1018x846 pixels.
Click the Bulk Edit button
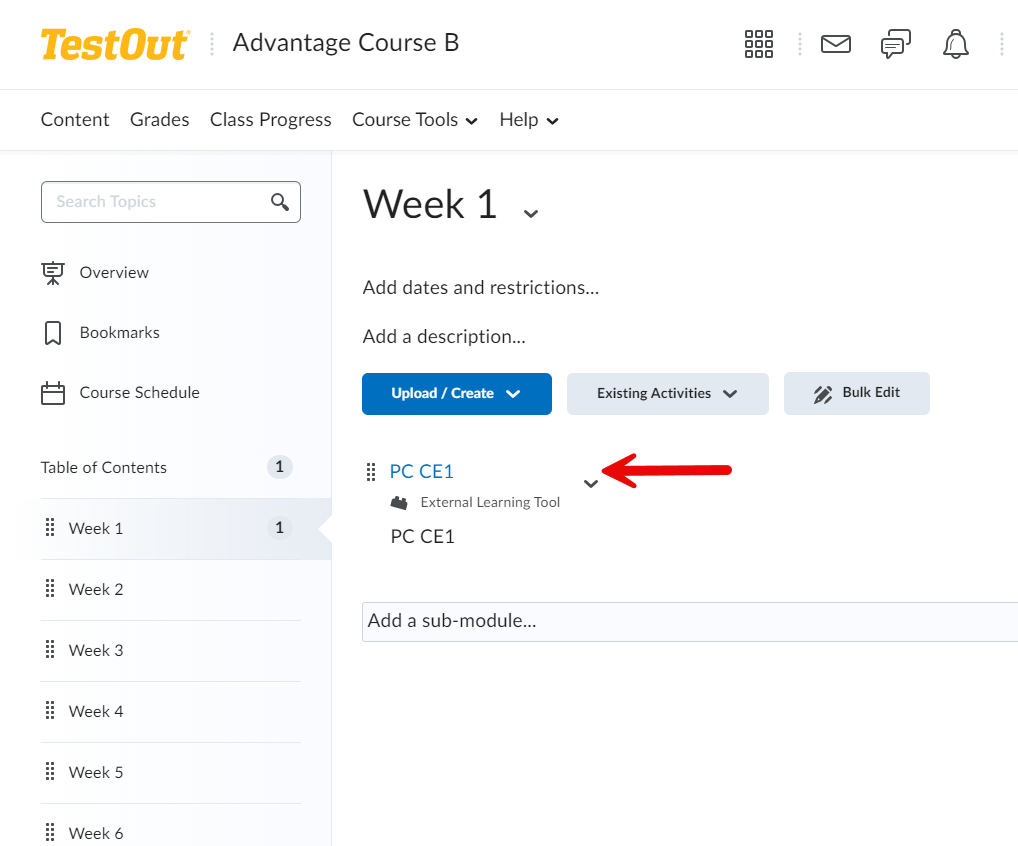[x=856, y=393]
